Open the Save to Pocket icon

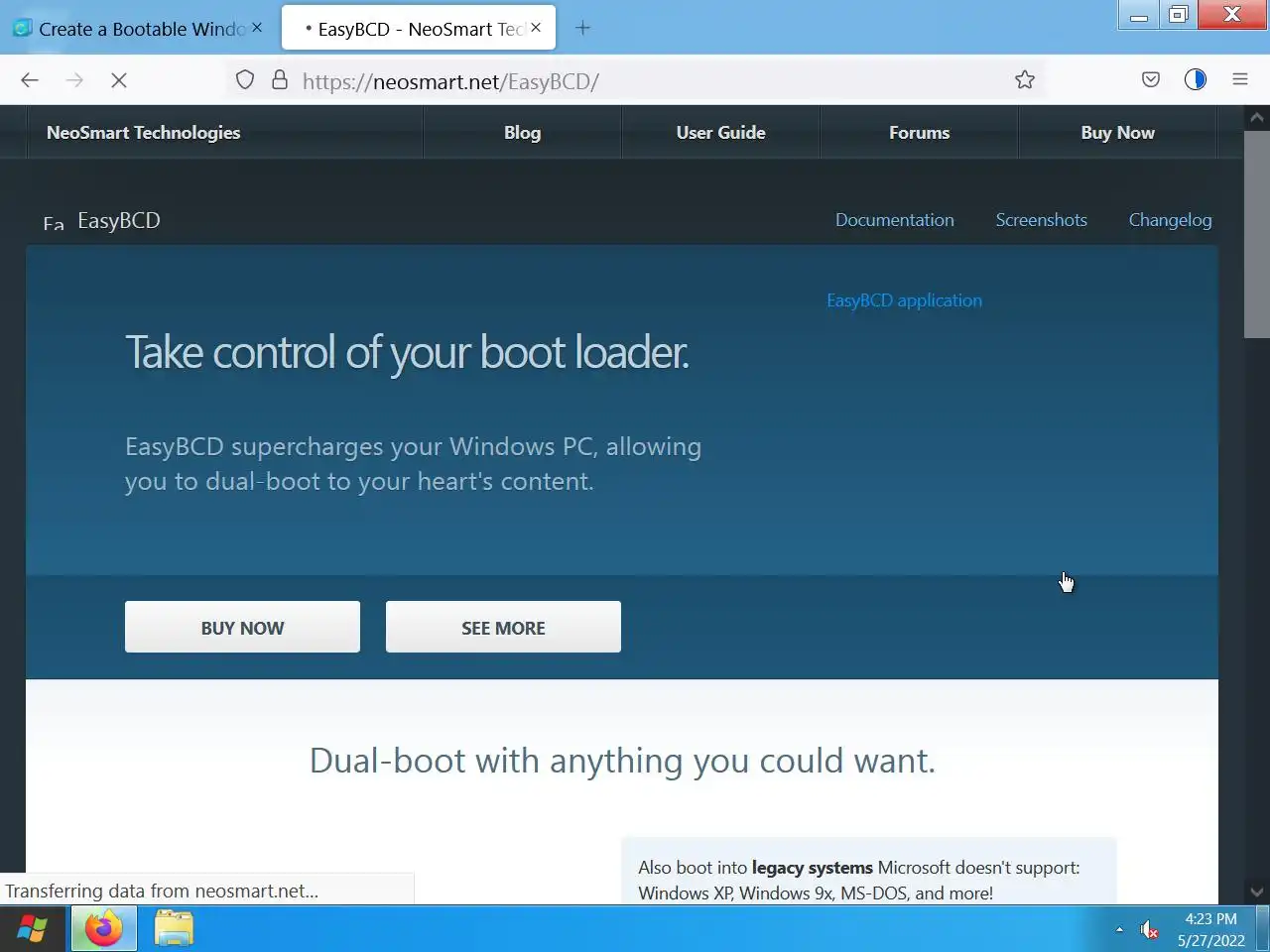[x=1151, y=80]
